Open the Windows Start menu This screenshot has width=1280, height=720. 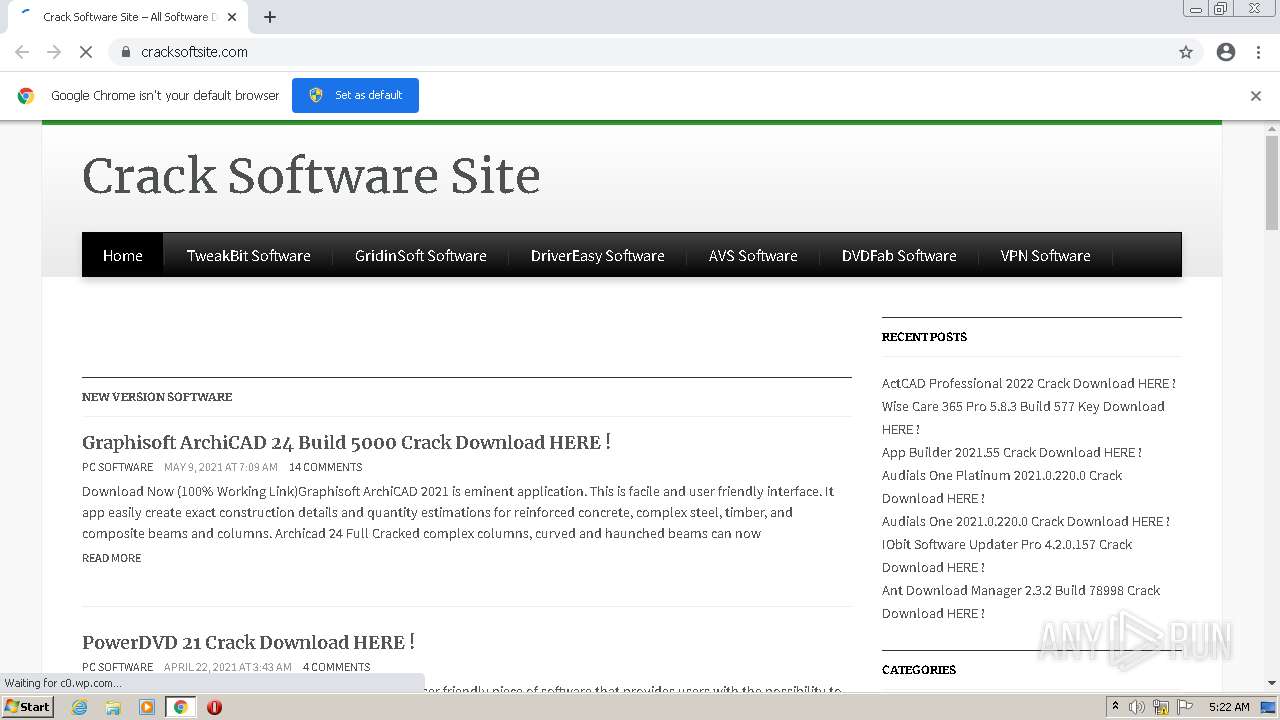[28, 706]
